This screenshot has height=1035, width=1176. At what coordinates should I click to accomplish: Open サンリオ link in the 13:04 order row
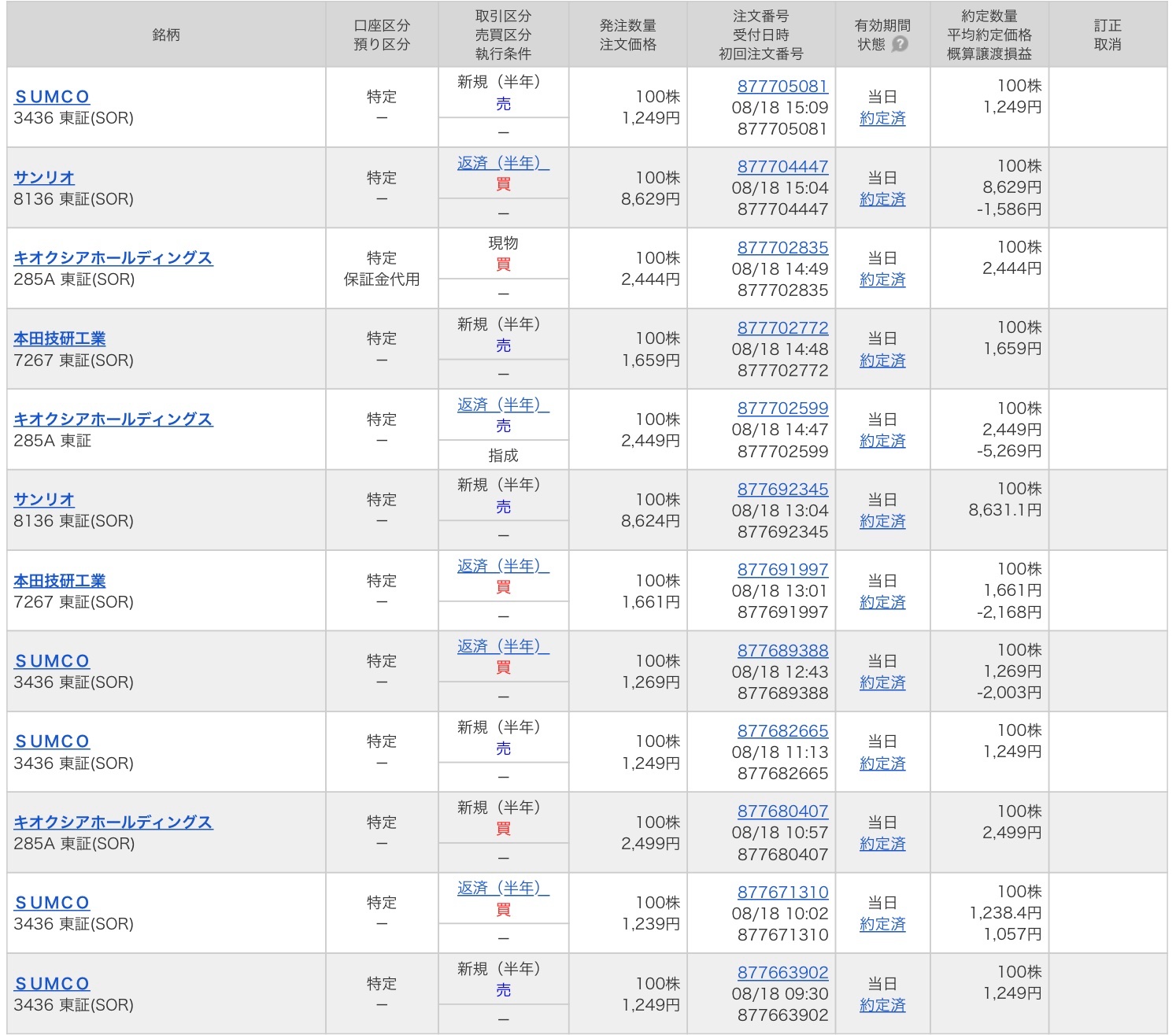click(x=44, y=500)
